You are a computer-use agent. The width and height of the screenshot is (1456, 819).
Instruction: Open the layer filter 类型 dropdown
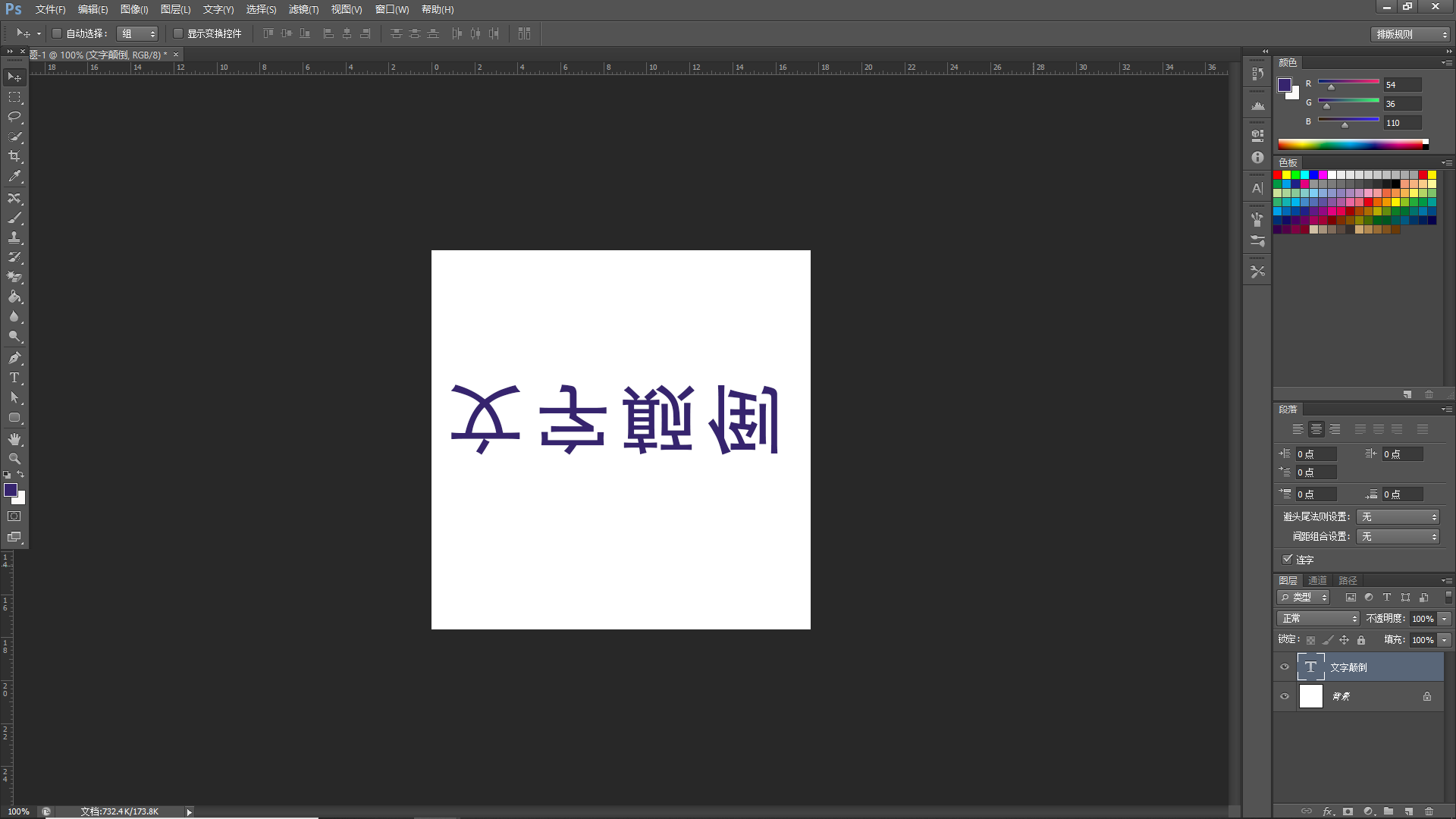point(1303,597)
